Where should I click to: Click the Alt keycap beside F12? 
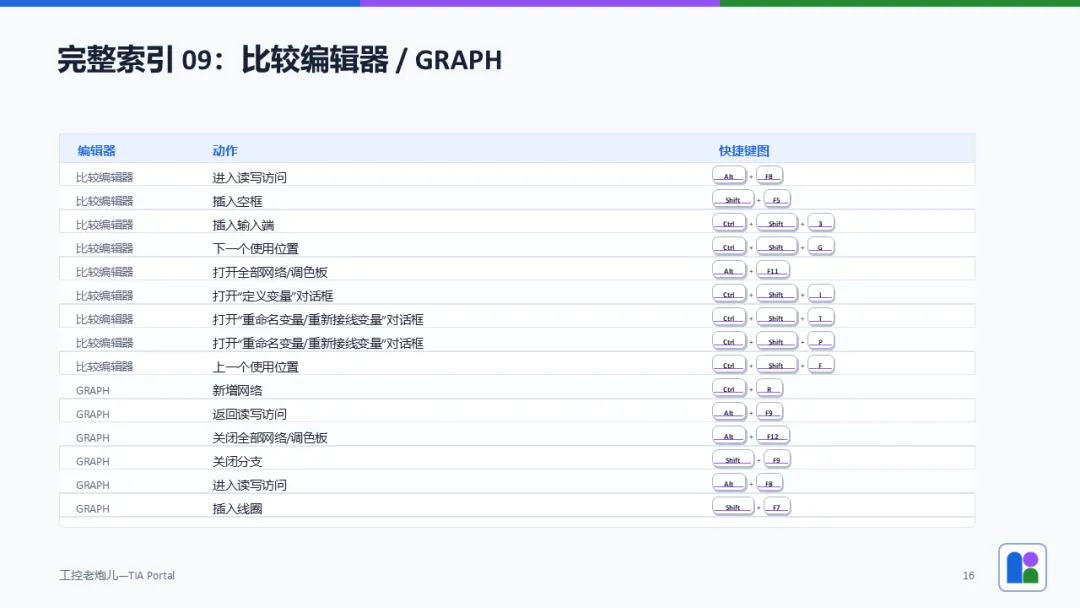[x=729, y=436]
